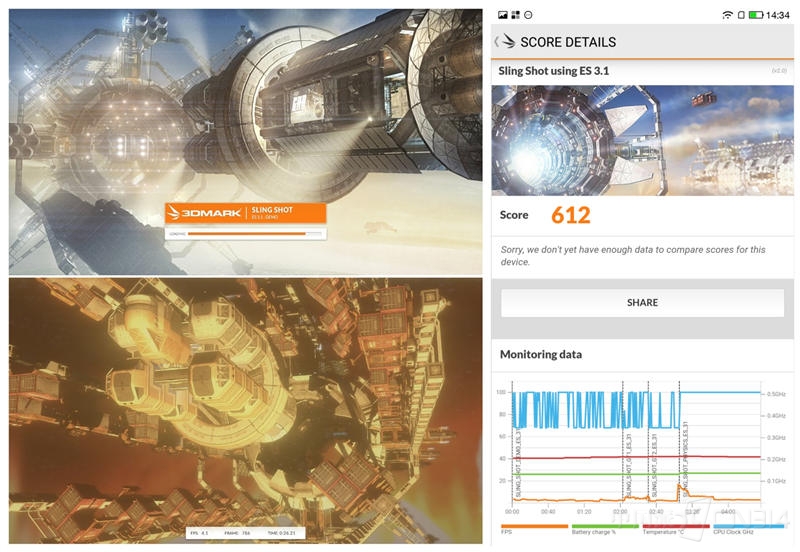Image resolution: width=800 pixels, height=552 pixels.
Task: Tap the Monitoring data heading
Action: [541, 354]
